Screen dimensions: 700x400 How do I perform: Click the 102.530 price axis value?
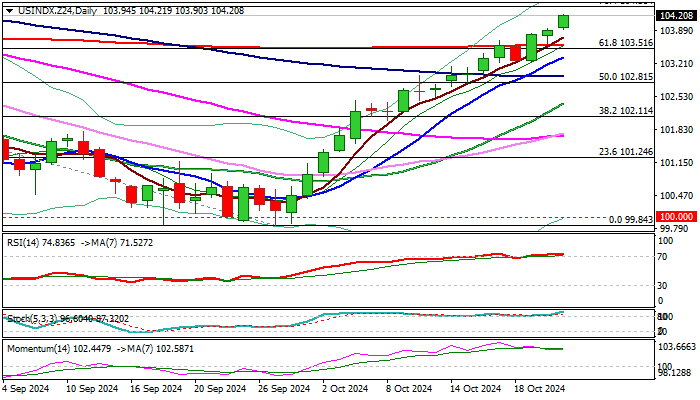[676, 96]
